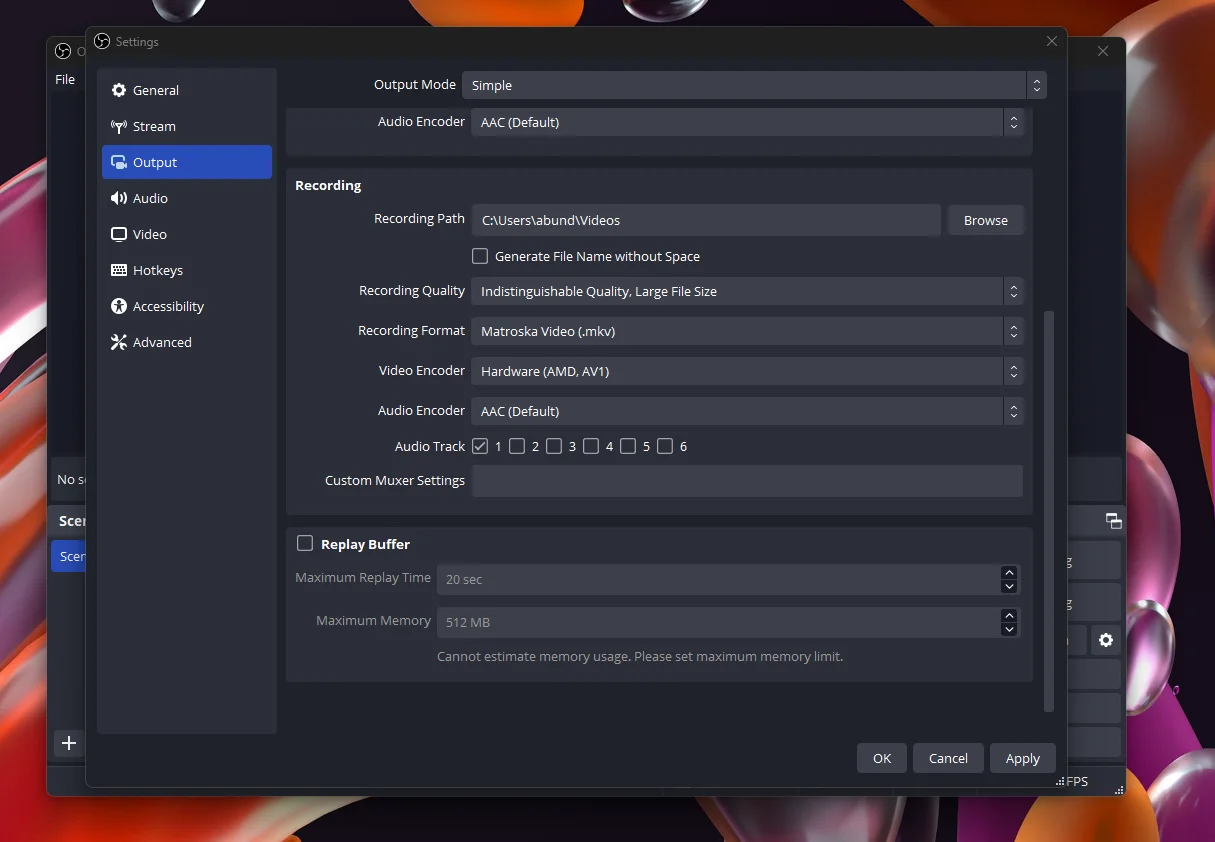Open Accessibility settings icon

(119, 306)
